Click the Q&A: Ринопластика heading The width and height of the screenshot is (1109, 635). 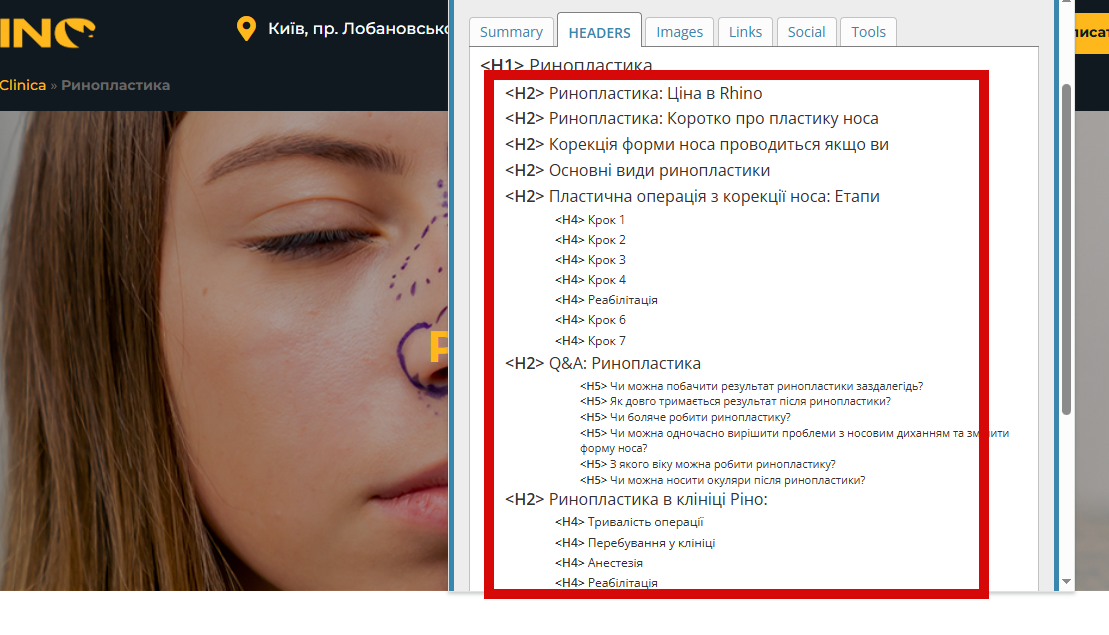(603, 363)
